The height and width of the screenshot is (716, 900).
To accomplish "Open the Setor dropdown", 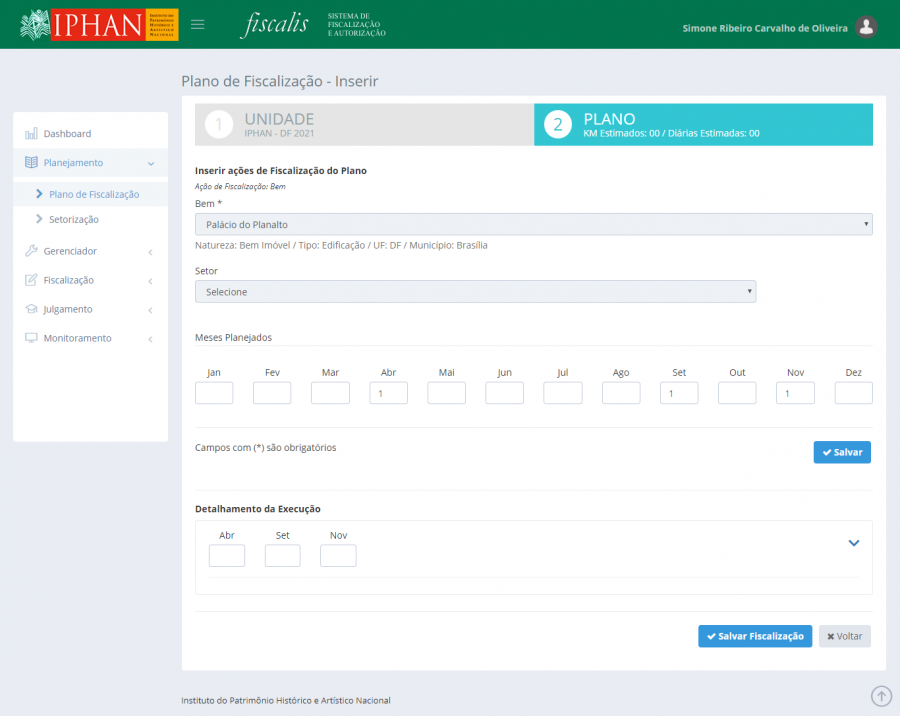I will click(475, 292).
